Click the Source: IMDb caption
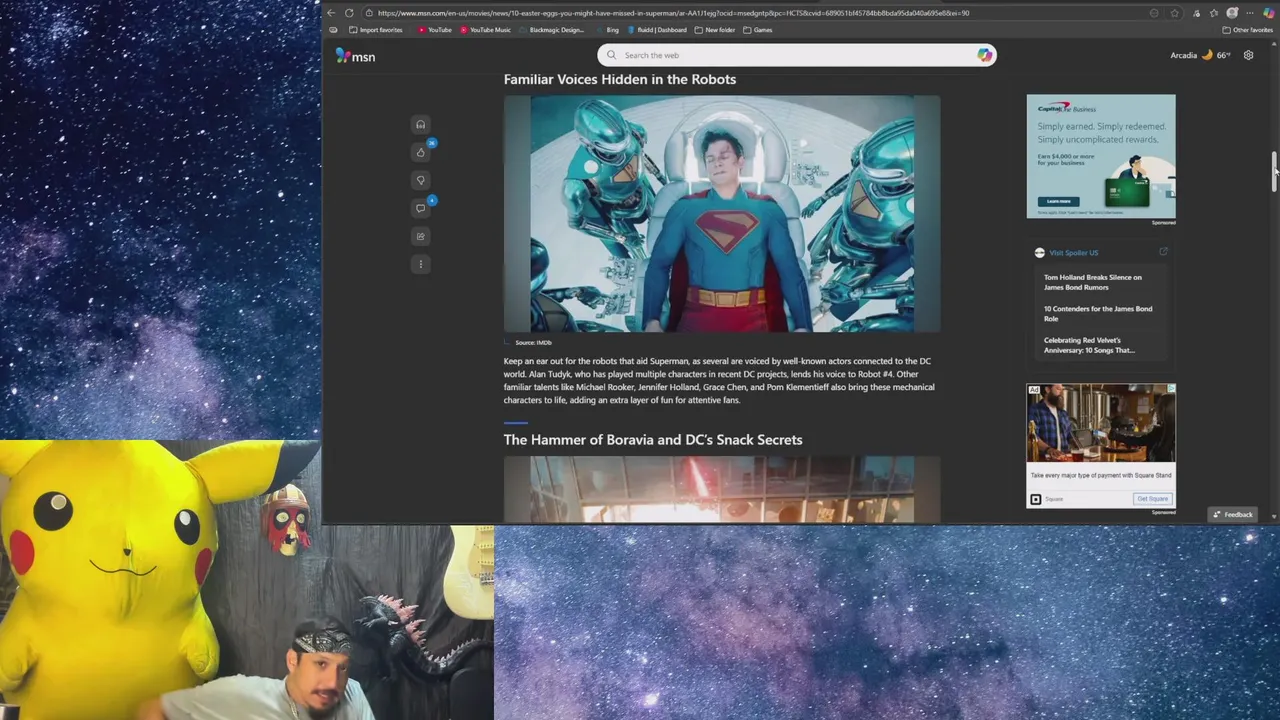1280x720 pixels. click(533, 342)
